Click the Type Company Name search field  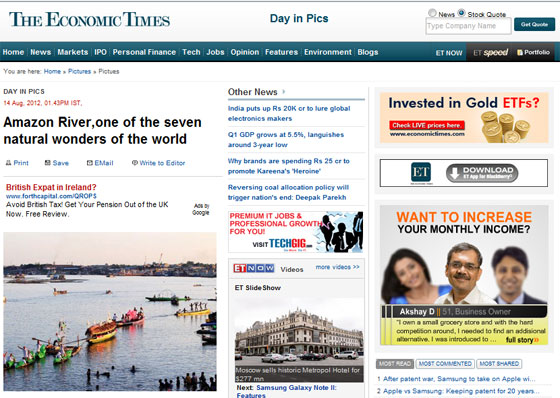(468, 26)
